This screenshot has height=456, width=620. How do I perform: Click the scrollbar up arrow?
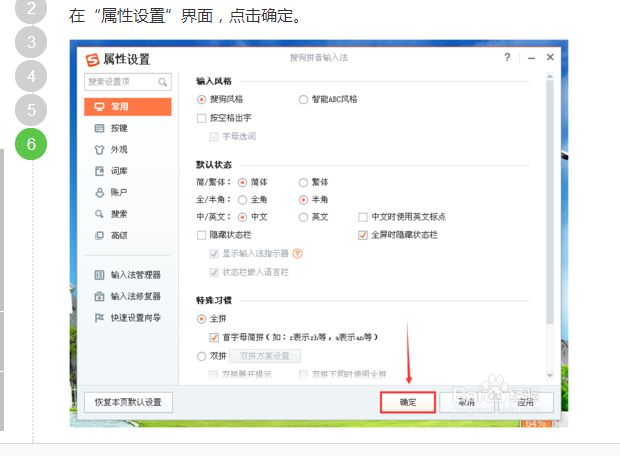coord(550,76)
